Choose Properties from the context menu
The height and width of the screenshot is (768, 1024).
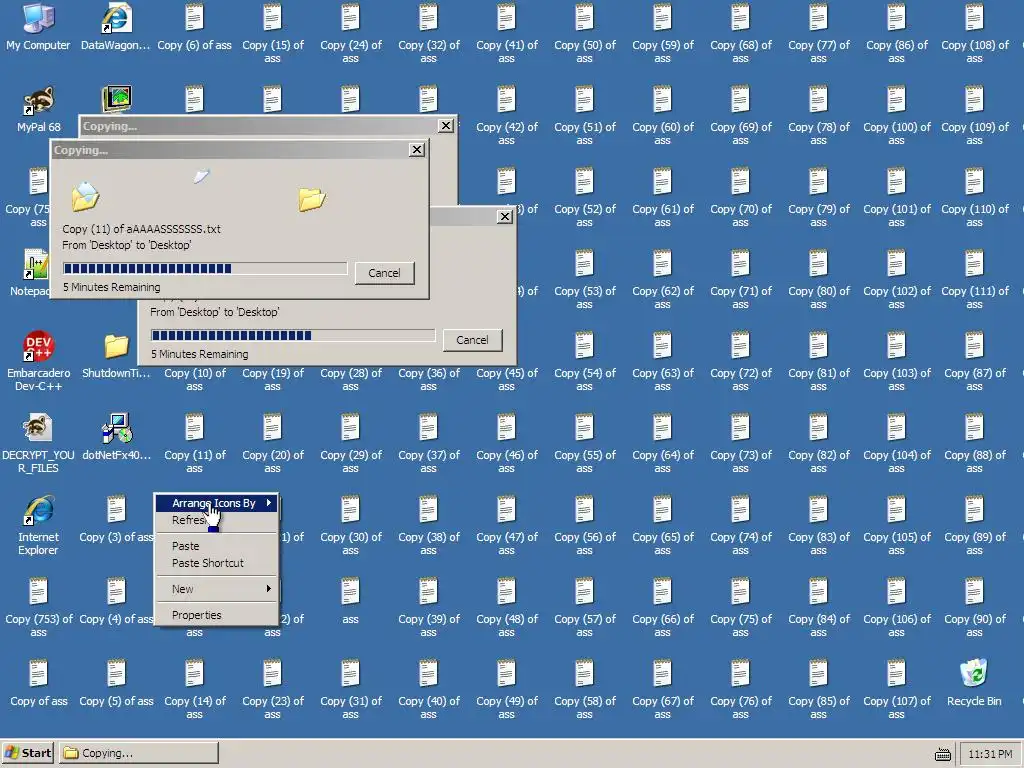[x=216, y=615]
